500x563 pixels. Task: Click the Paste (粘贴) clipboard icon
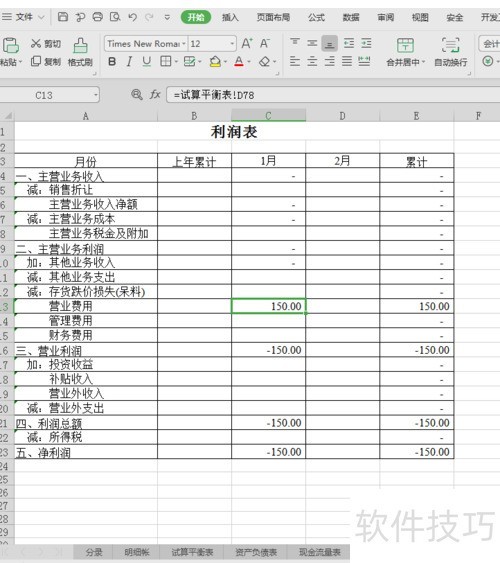point(10,46)
